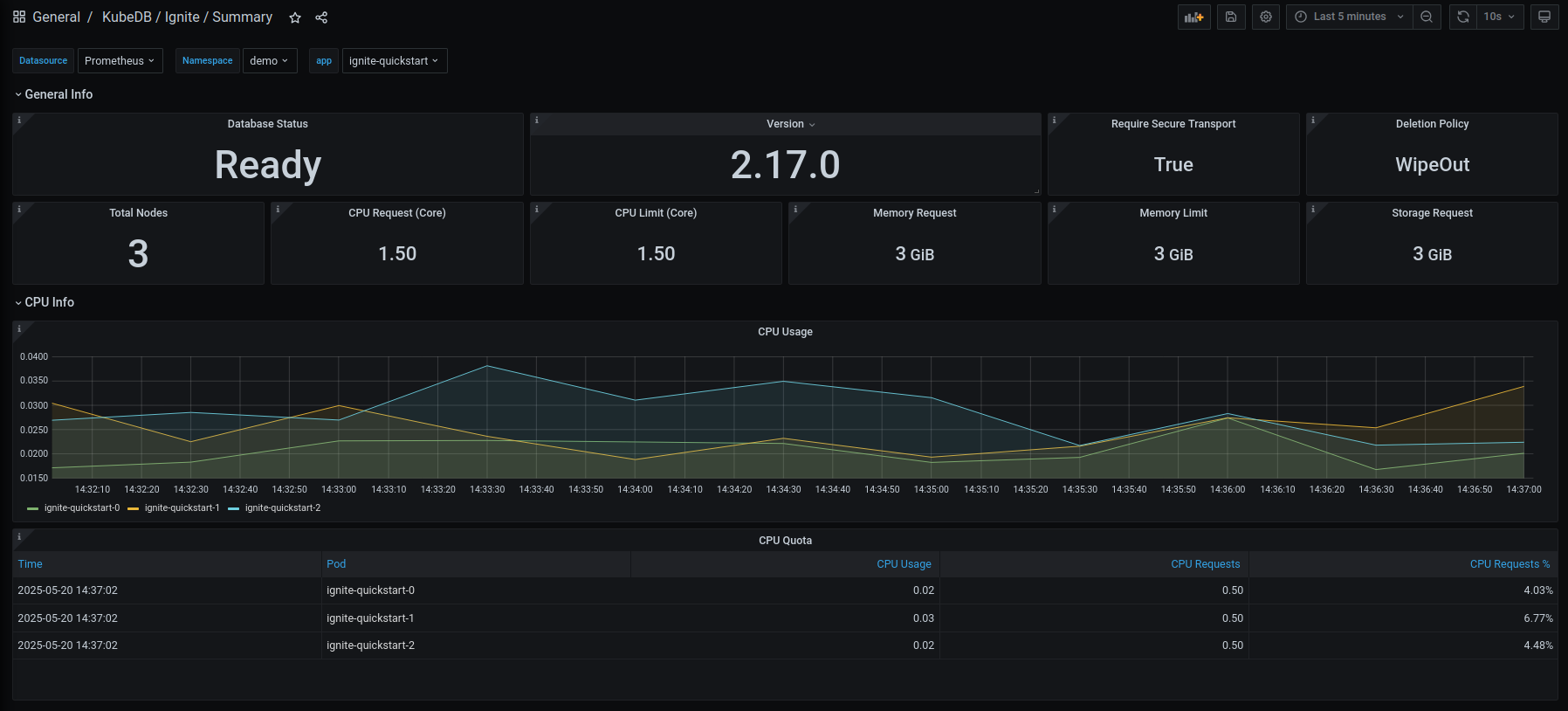
Task: Sort table by CPU Usage column header
Action: (904, 564)
